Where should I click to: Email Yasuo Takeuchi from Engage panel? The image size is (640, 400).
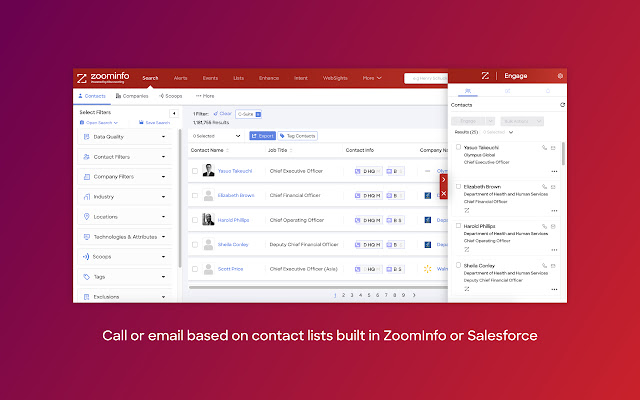553,148
